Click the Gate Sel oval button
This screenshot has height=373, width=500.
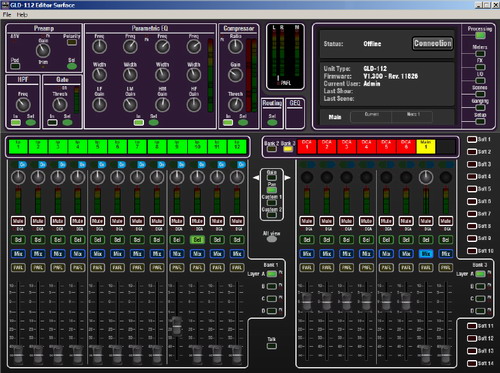tap(67, 122)
